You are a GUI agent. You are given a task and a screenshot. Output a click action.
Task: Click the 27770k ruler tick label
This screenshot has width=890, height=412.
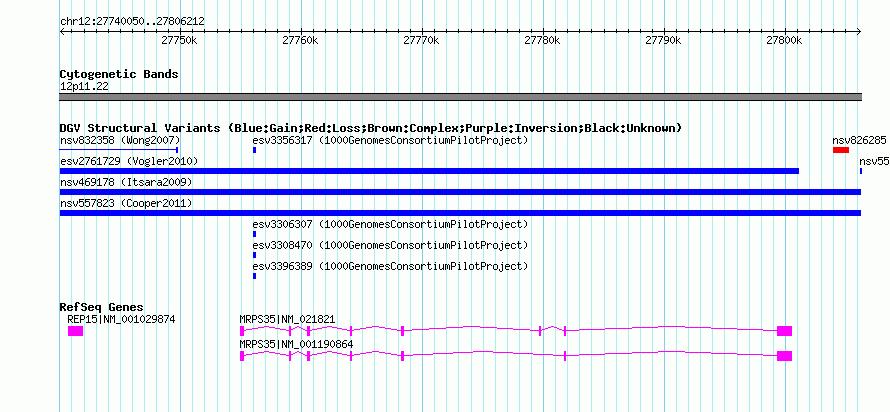click(422, 41)
